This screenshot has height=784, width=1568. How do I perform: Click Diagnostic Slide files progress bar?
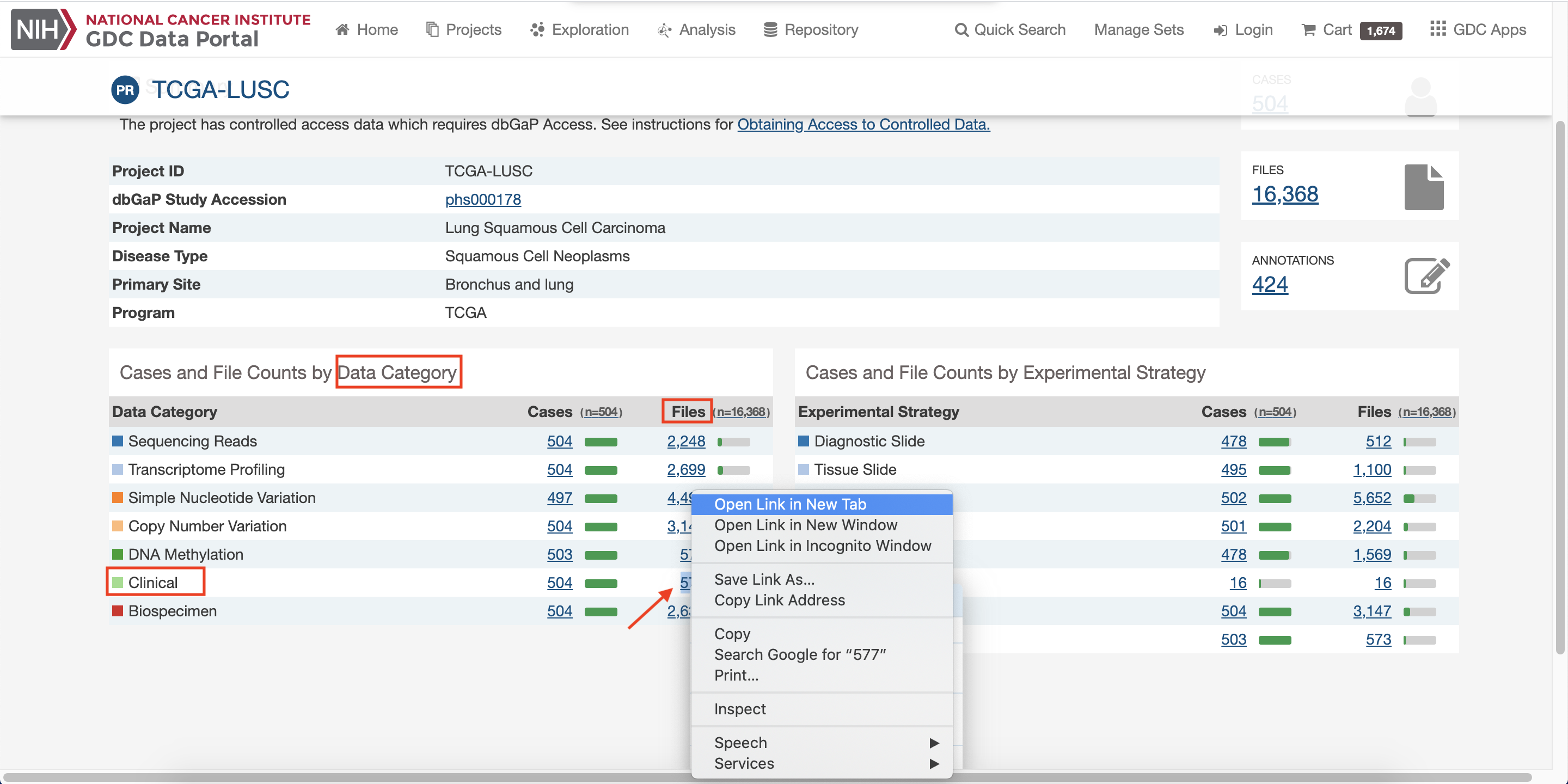[x=1419, y=442]
